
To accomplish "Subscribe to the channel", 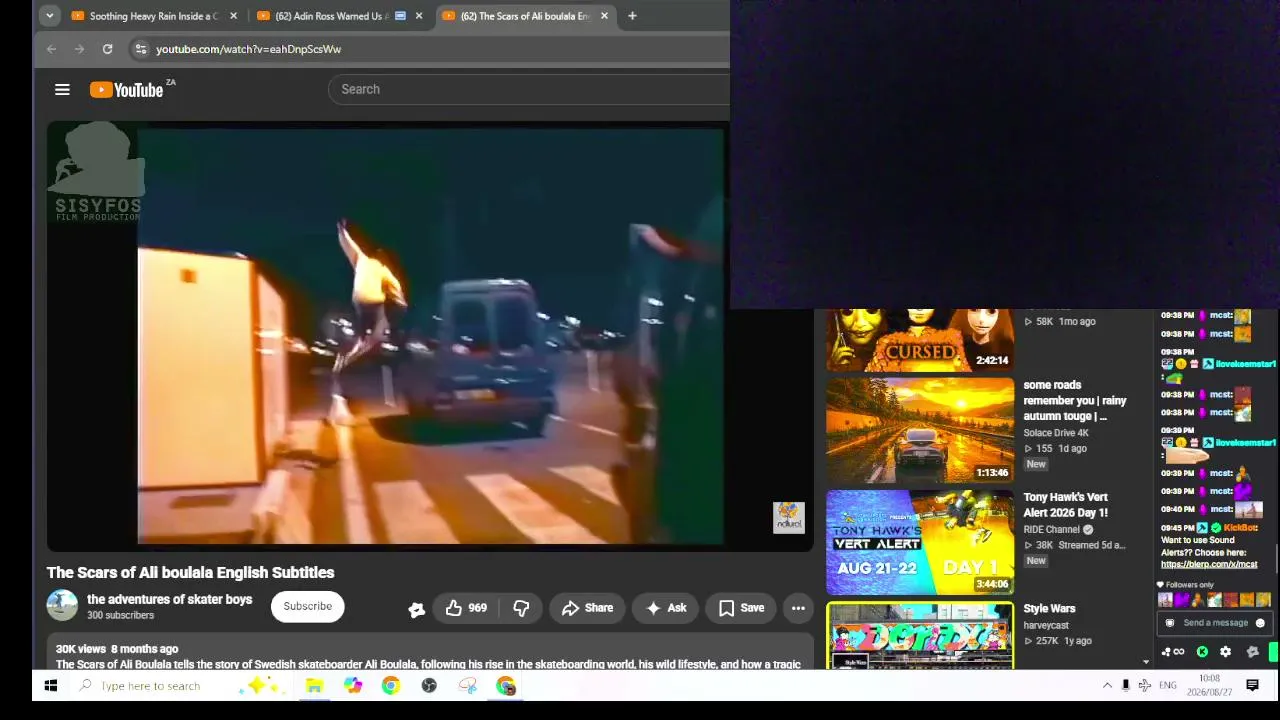I will tap(307, 606).
